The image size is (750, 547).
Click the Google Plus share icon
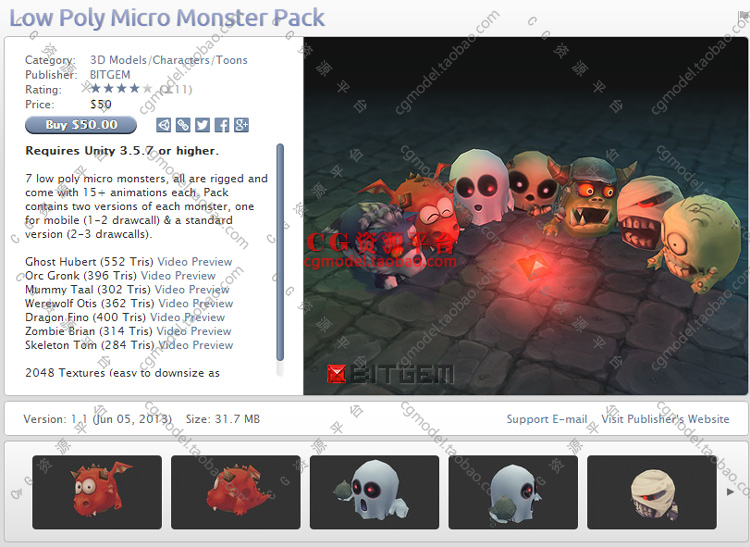pos(241,125)
